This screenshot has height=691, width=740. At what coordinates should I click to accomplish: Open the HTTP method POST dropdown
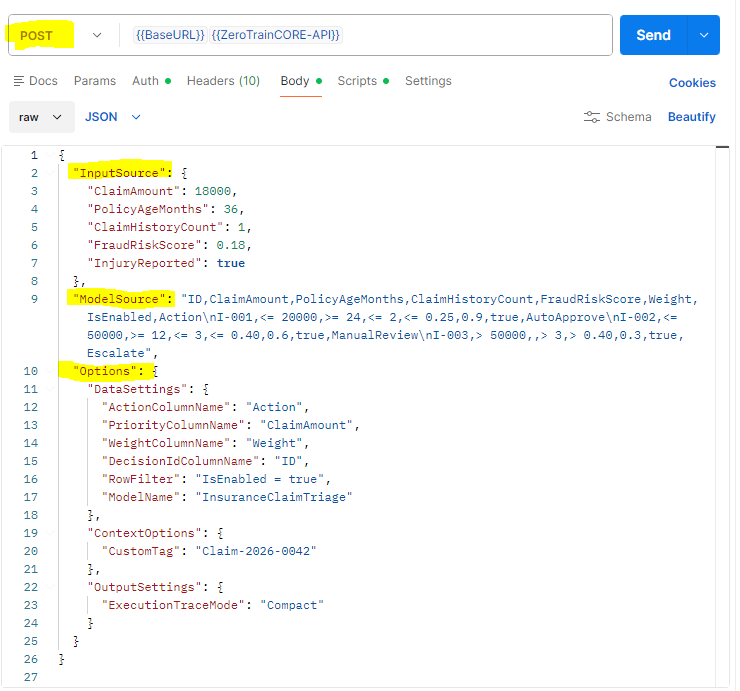point(60,35)
